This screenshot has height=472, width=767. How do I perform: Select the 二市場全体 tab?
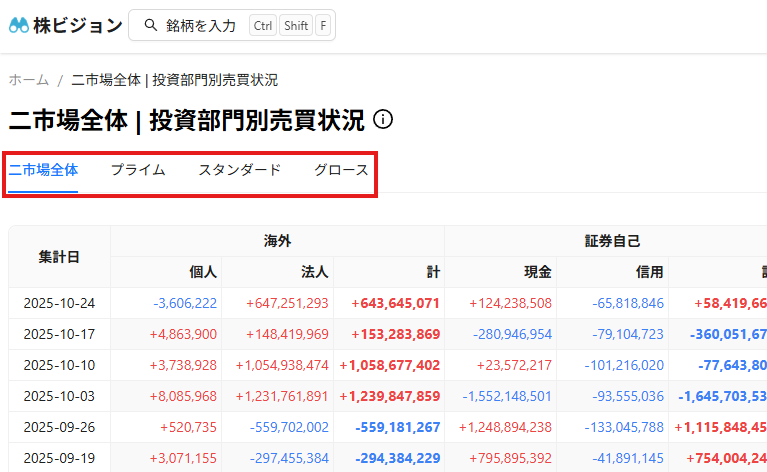(x=44, y=170)
